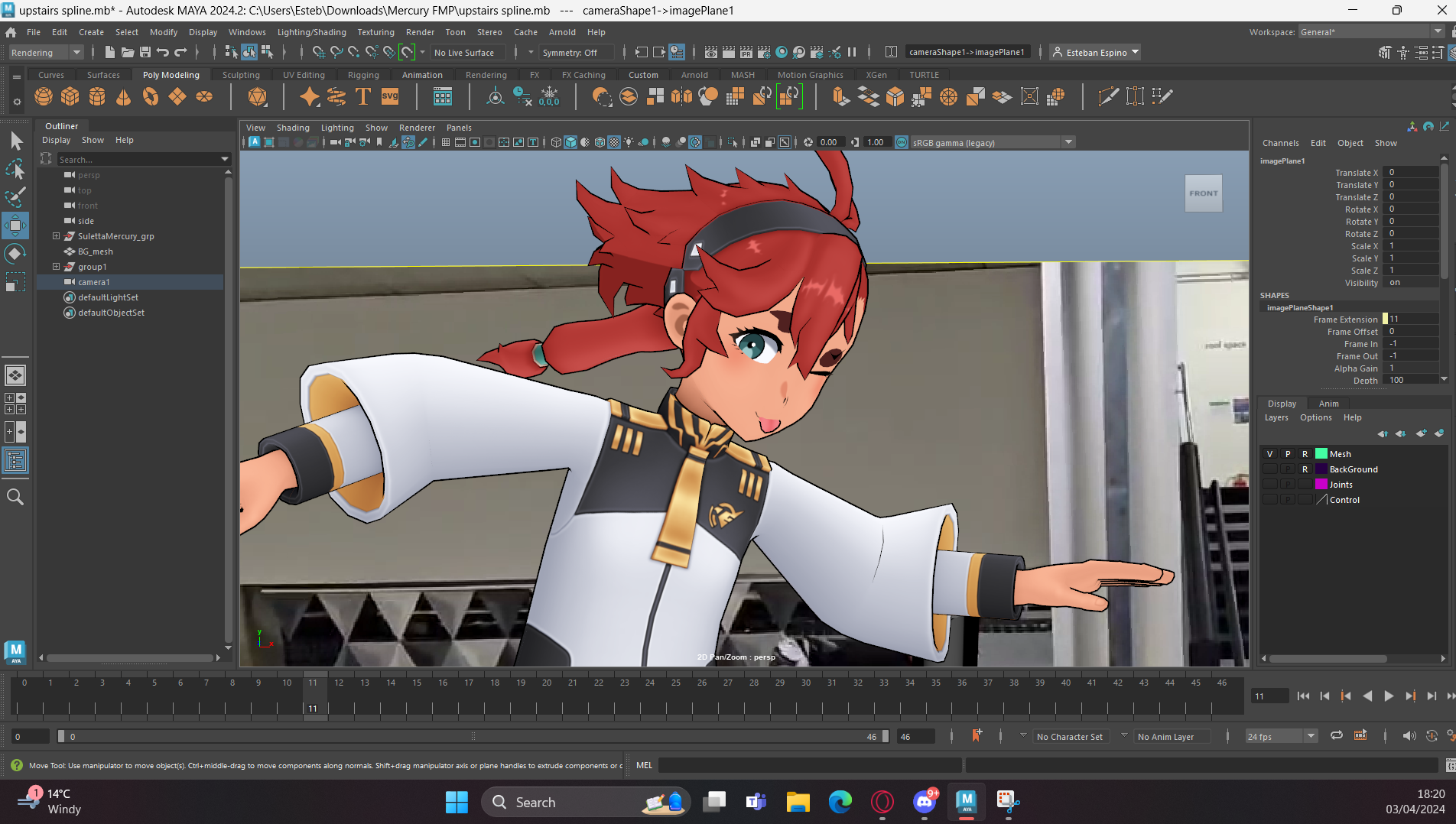Toggle R display type of BackGround layer
The height and width of the screenshot is (824, 1456).
1305,469
